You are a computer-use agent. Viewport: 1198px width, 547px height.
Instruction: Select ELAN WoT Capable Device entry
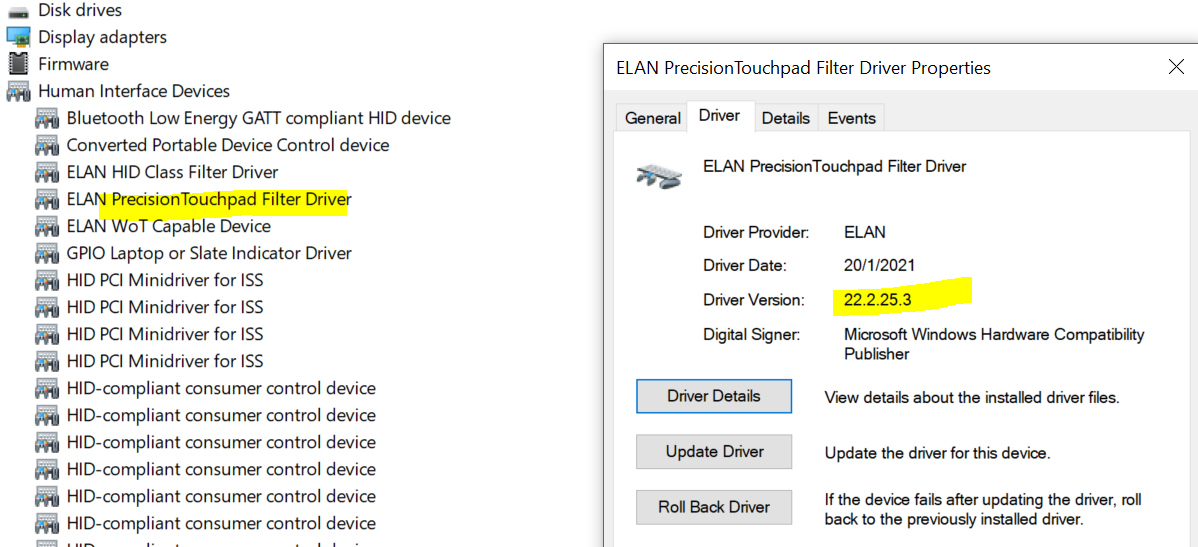168,226
